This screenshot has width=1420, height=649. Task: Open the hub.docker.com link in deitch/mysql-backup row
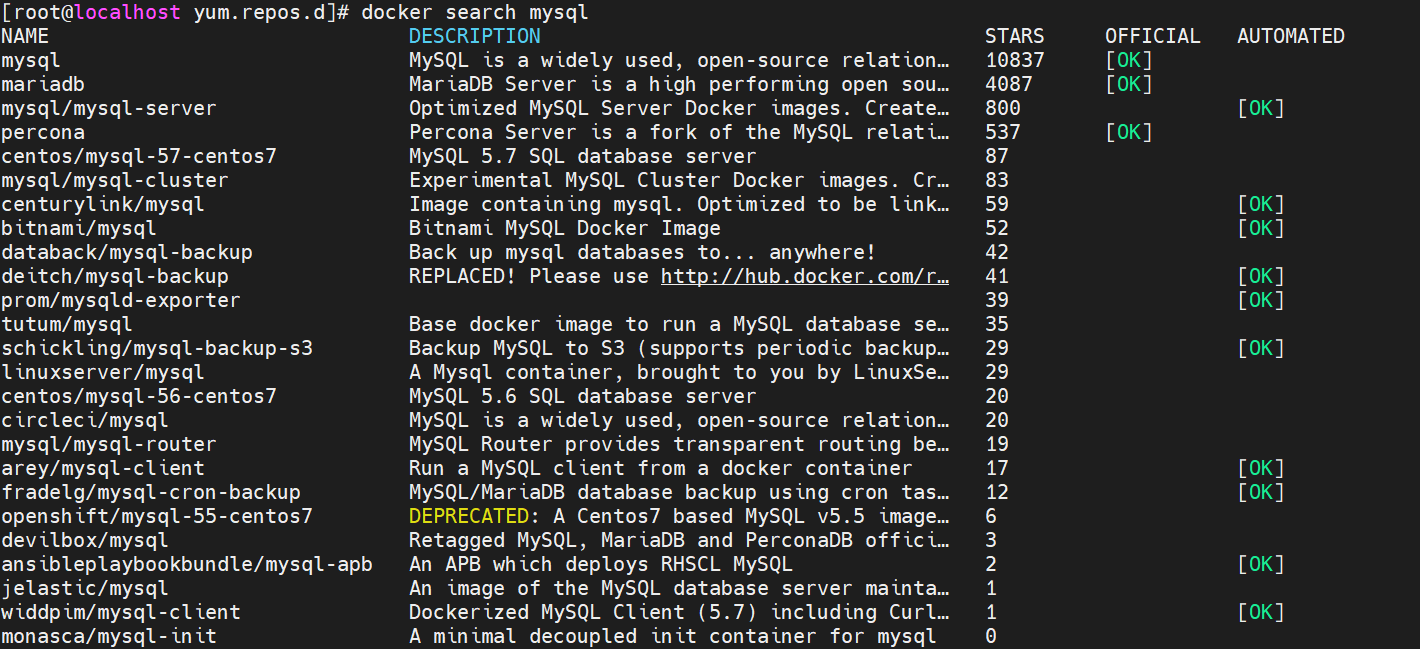(805, 276)
